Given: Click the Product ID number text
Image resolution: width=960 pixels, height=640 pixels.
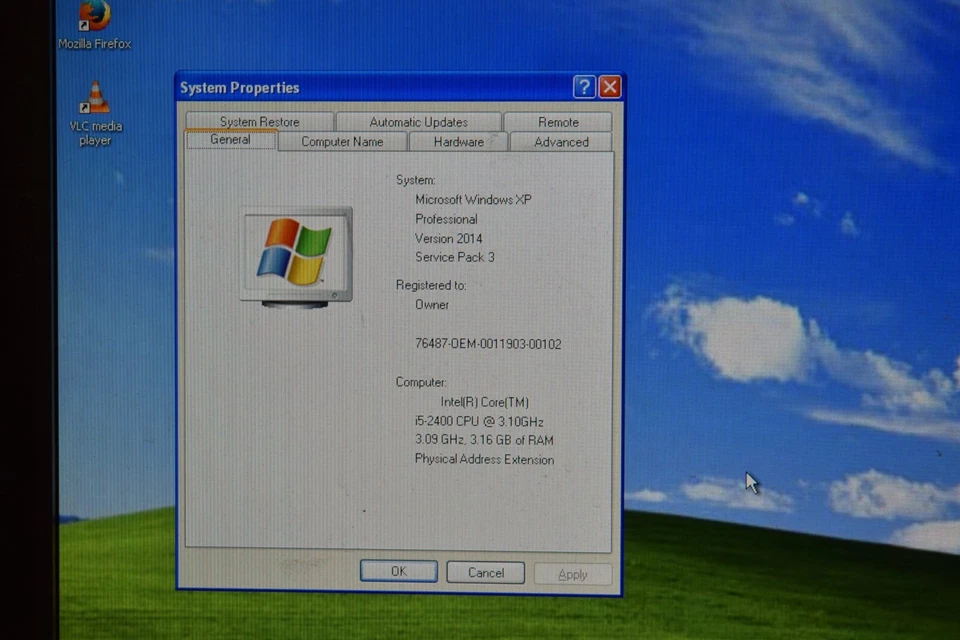Looking at the screenshot, I should pos(488,343).
